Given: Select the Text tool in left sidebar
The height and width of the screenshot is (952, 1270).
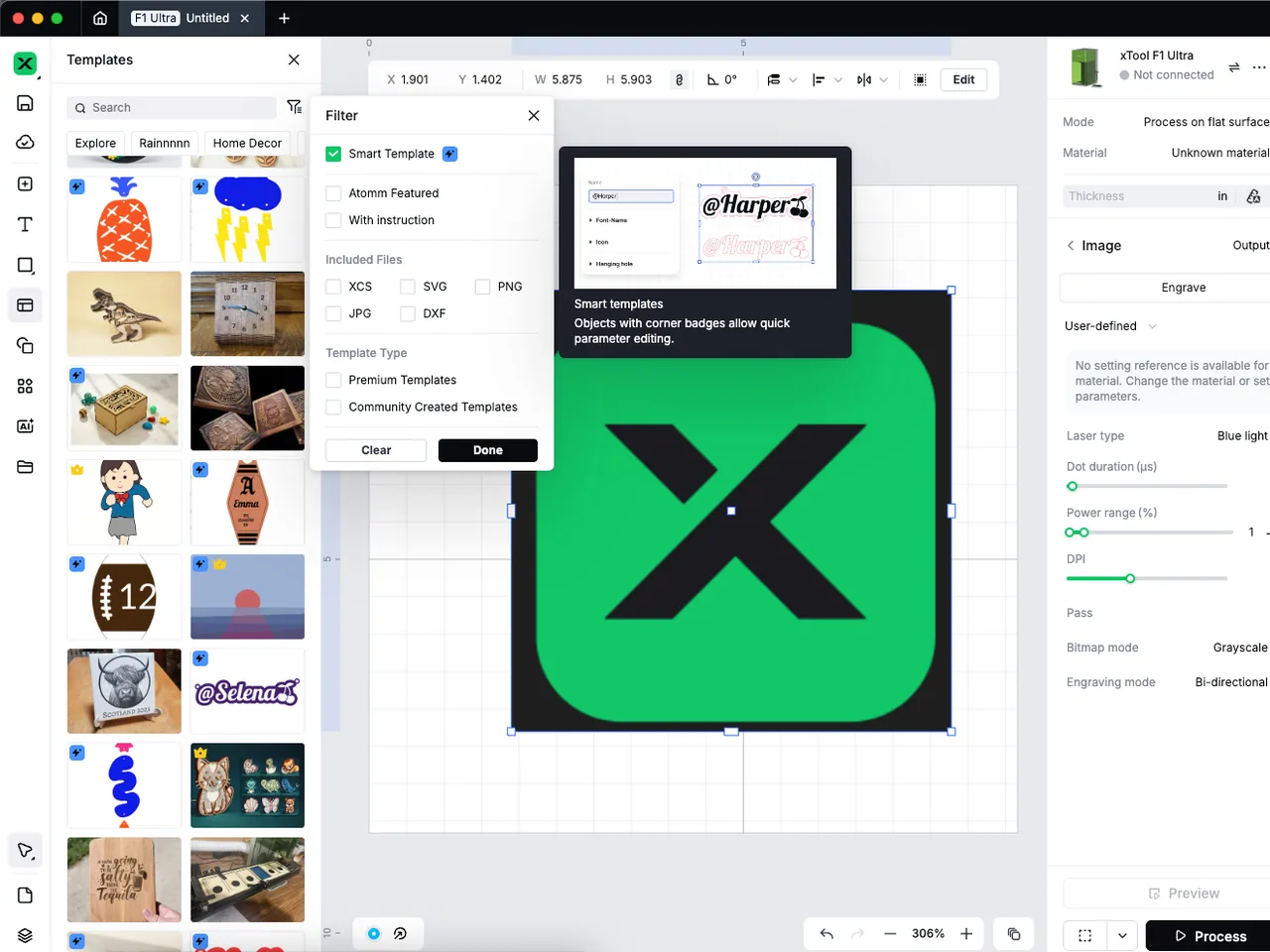Looking at the screenshot, I should (25, 224).
